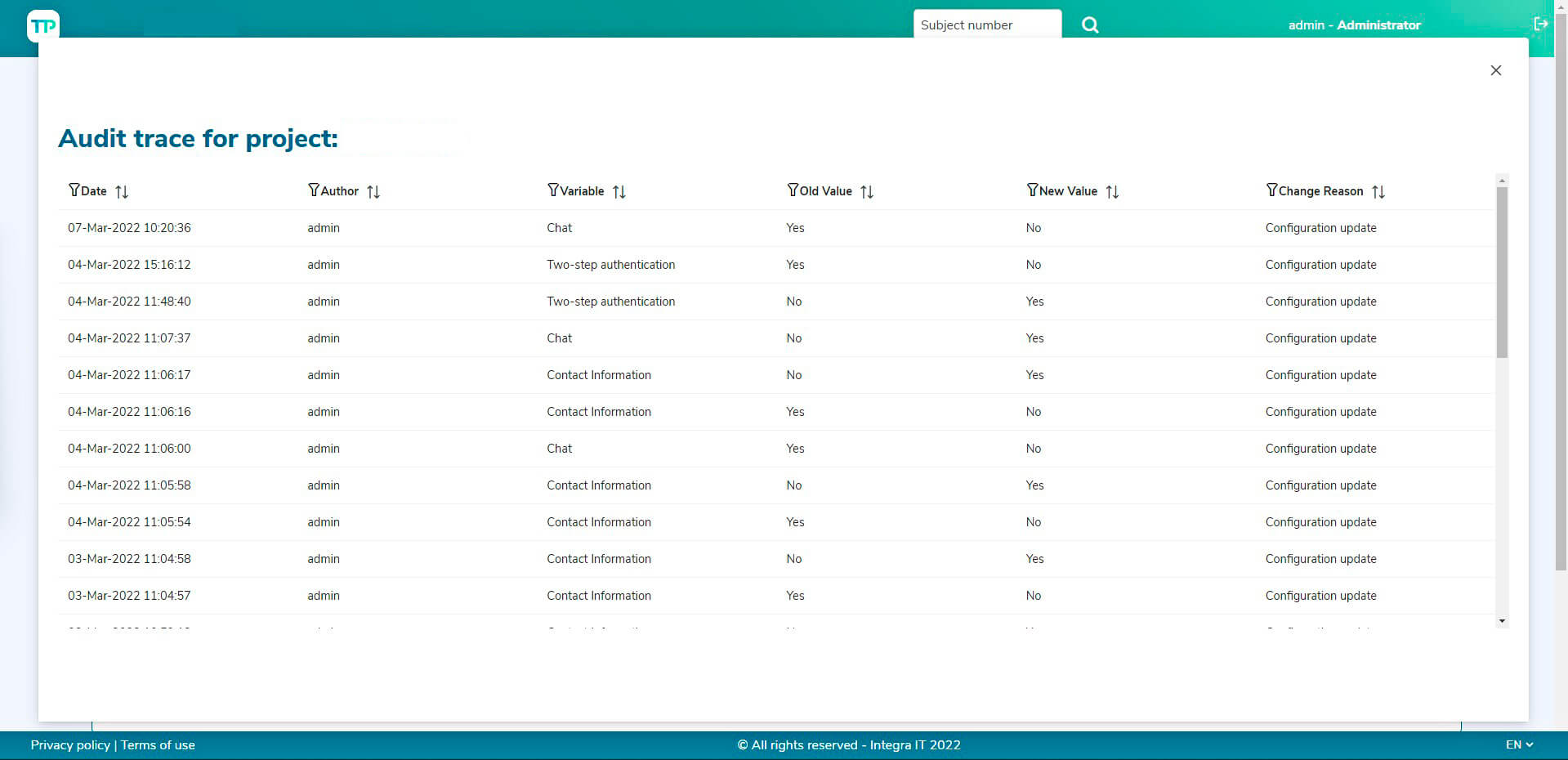Click the logout icon in header
This screenshot has height=760, width=1568.
tap(1540, 25)
